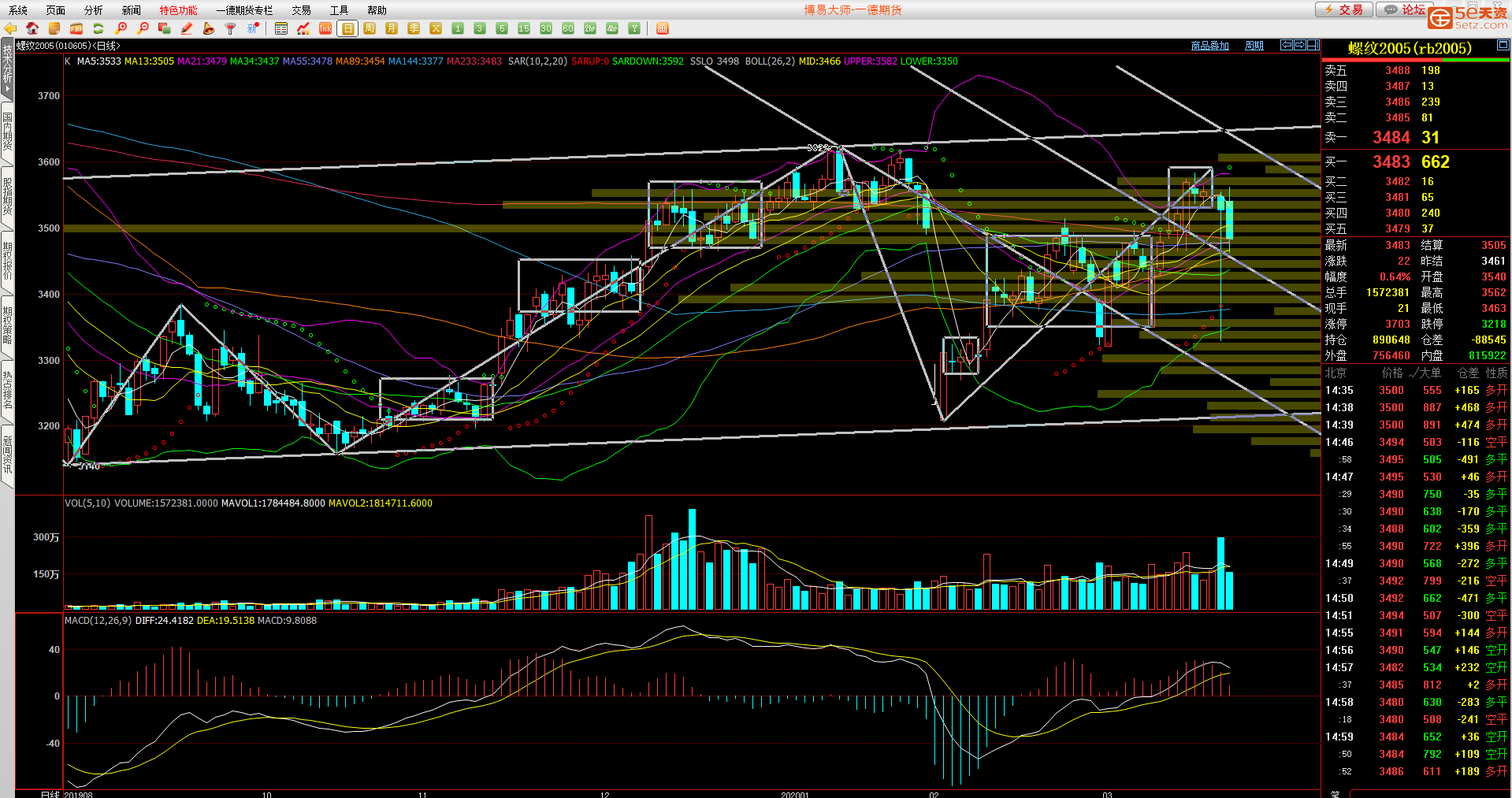This screenshot has width=1512, height=798.
Task: Maximize the quote panel with square icon
Action: (x=1503, y=46)
